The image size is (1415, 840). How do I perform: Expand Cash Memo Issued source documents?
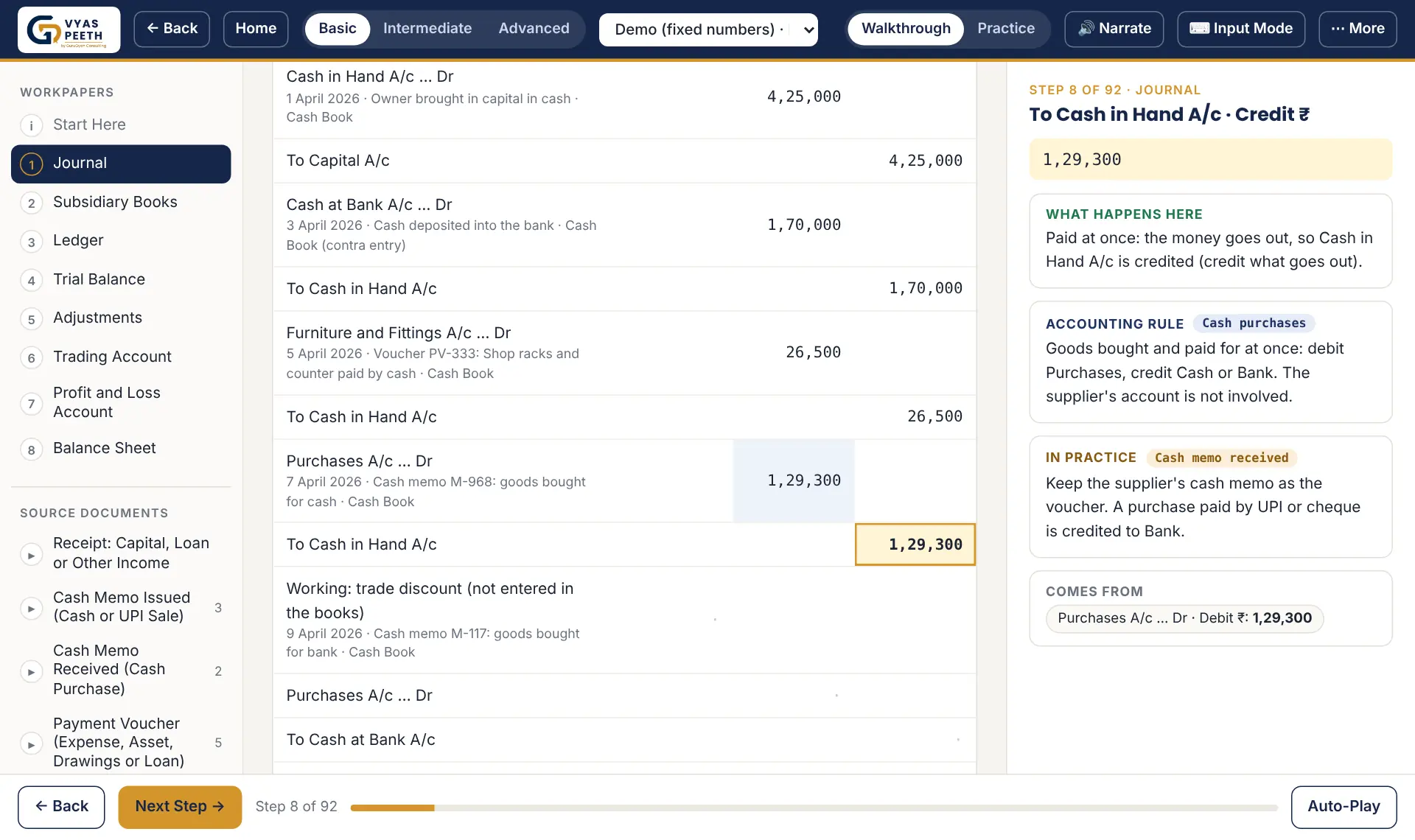click(x=31, y=608)
